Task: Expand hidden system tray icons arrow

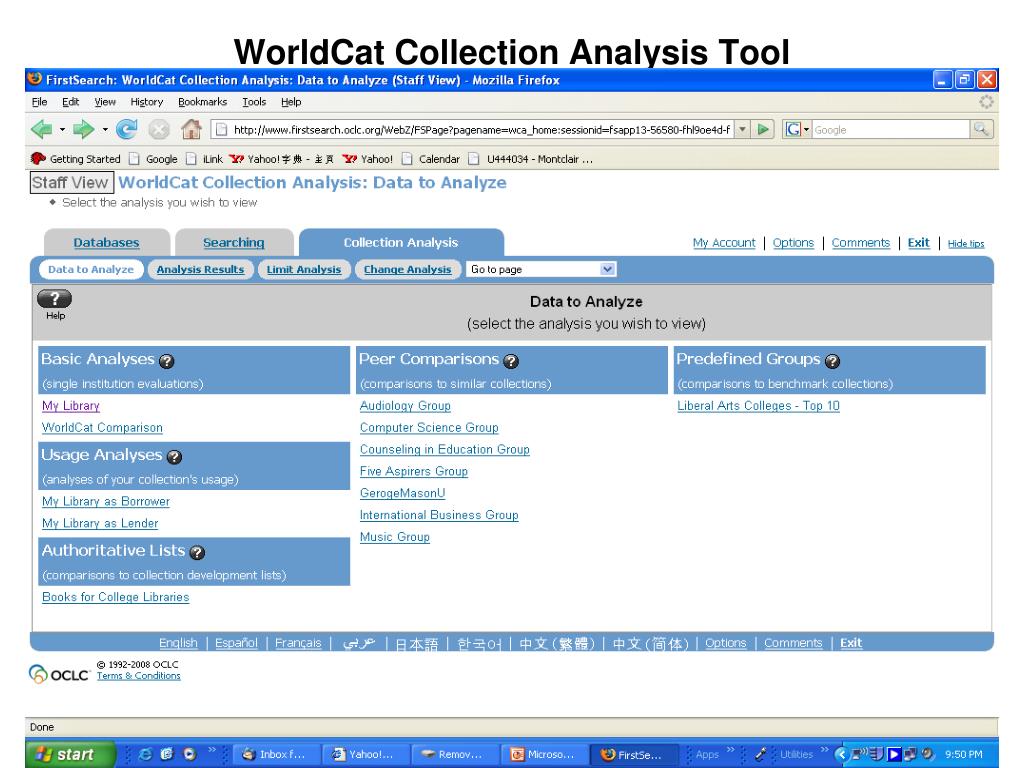Action: [x=841, y=754]
